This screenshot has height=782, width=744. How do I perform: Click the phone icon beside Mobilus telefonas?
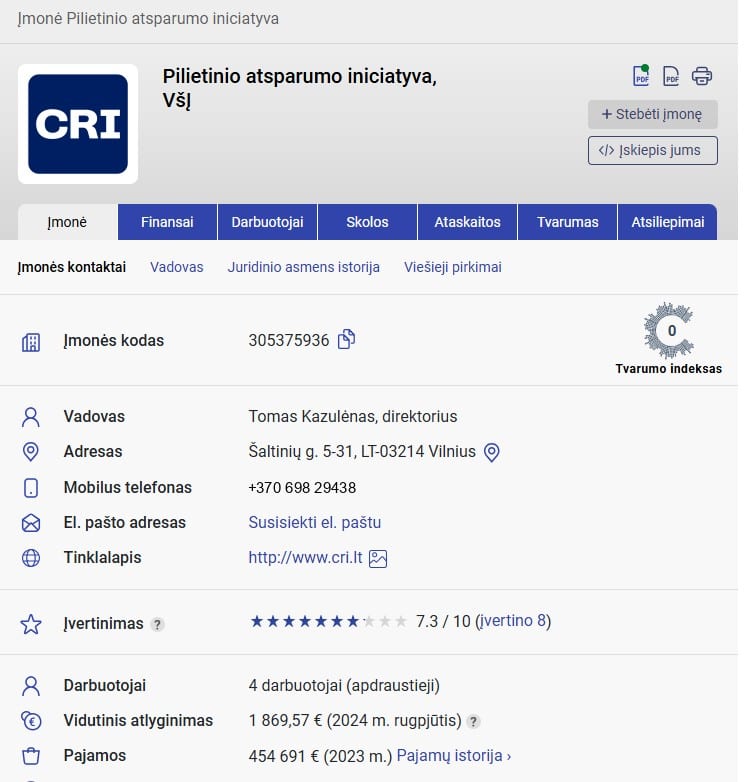[31, 488]
